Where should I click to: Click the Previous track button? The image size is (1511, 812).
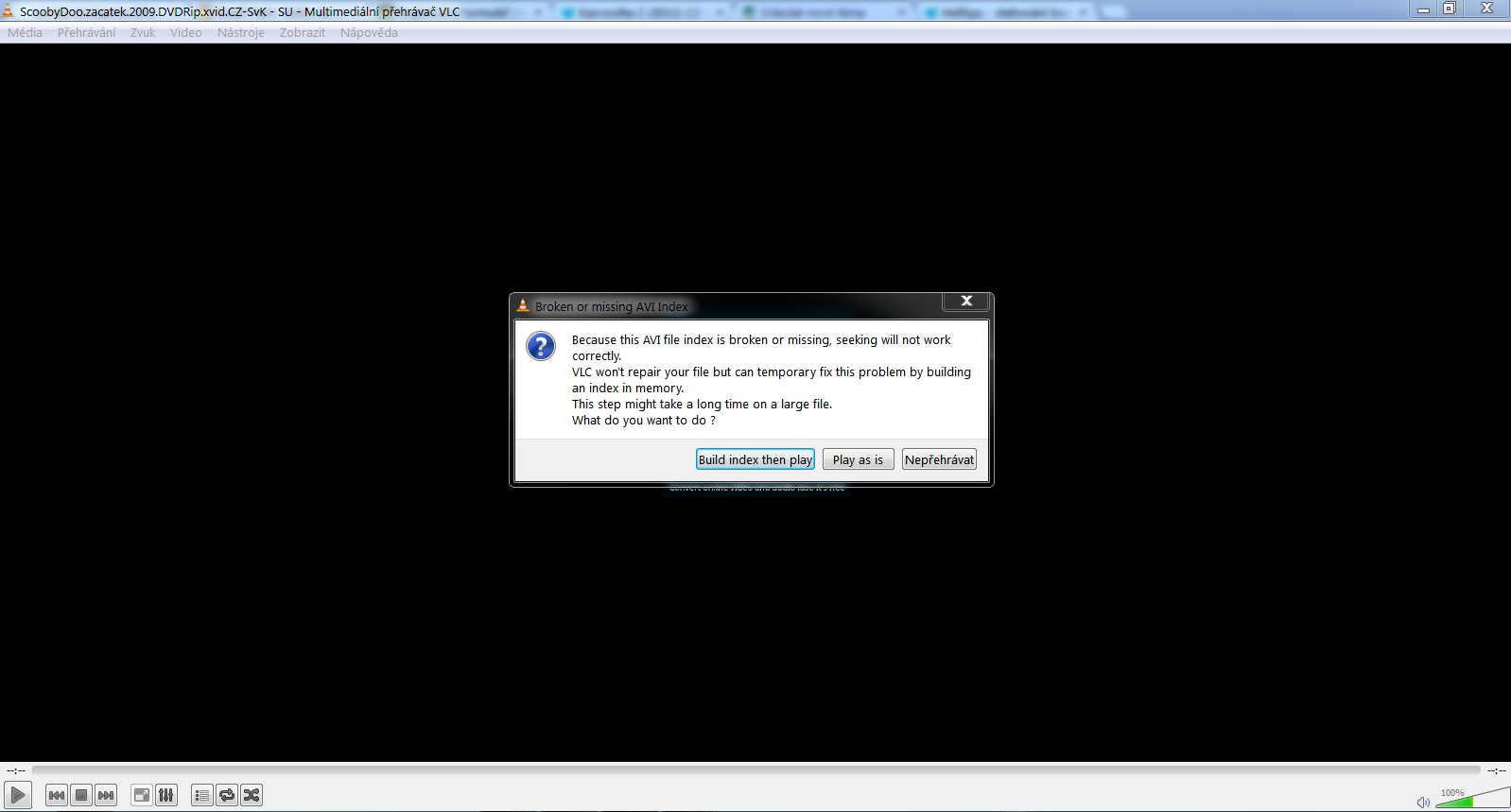click(x=57, y=795)
